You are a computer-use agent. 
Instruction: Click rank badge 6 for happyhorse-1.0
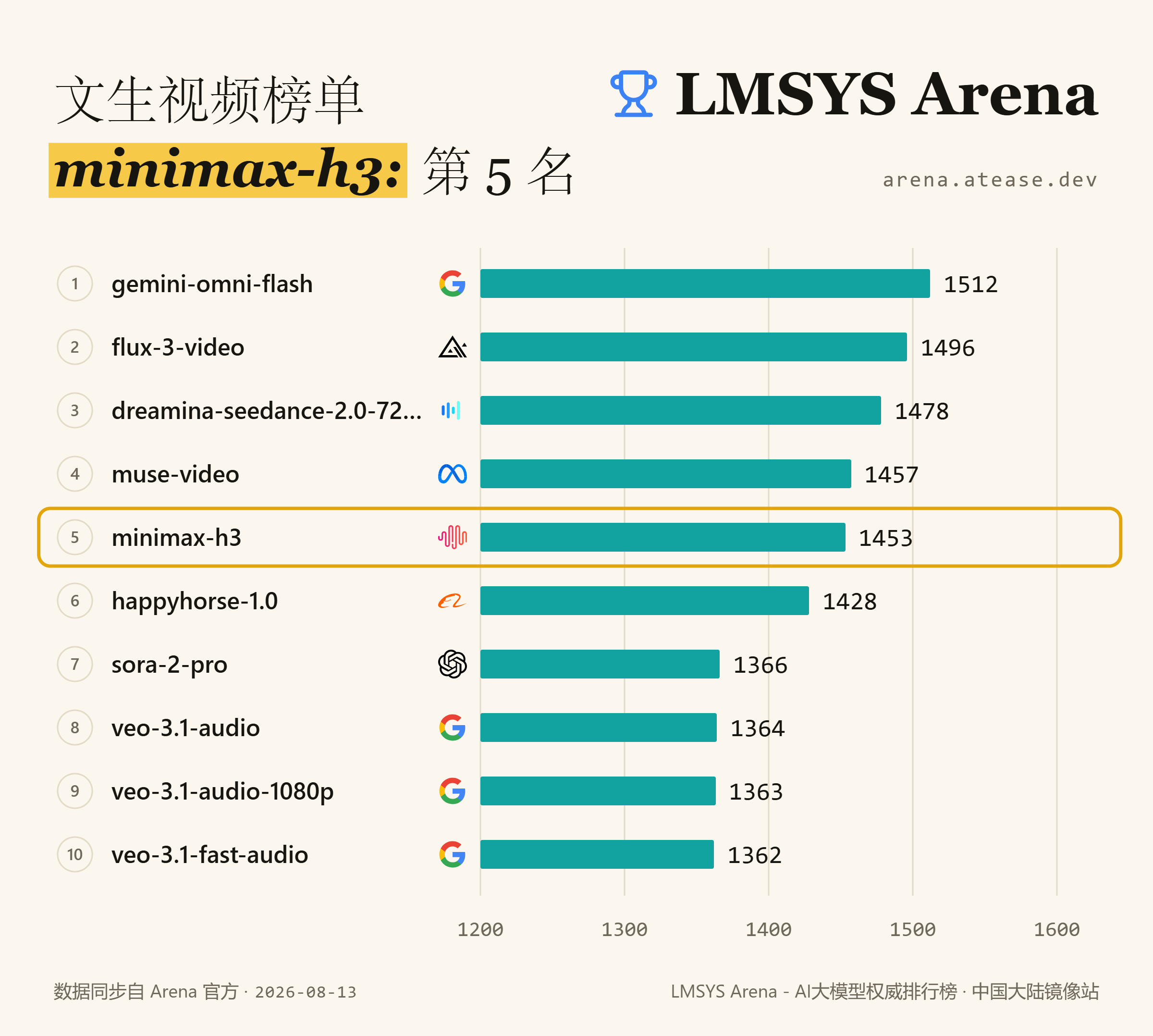75,601
